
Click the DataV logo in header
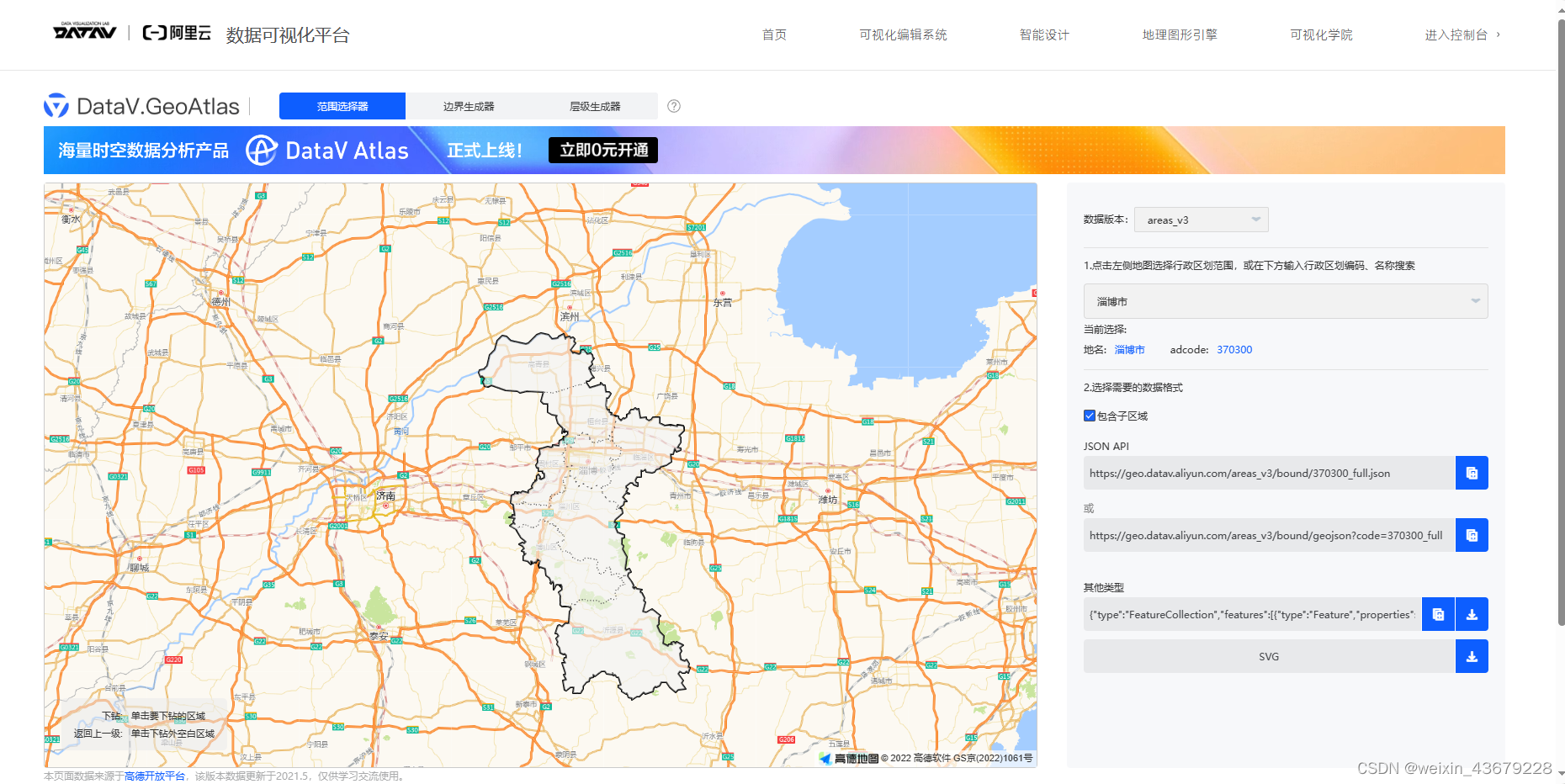pos(85,33)
